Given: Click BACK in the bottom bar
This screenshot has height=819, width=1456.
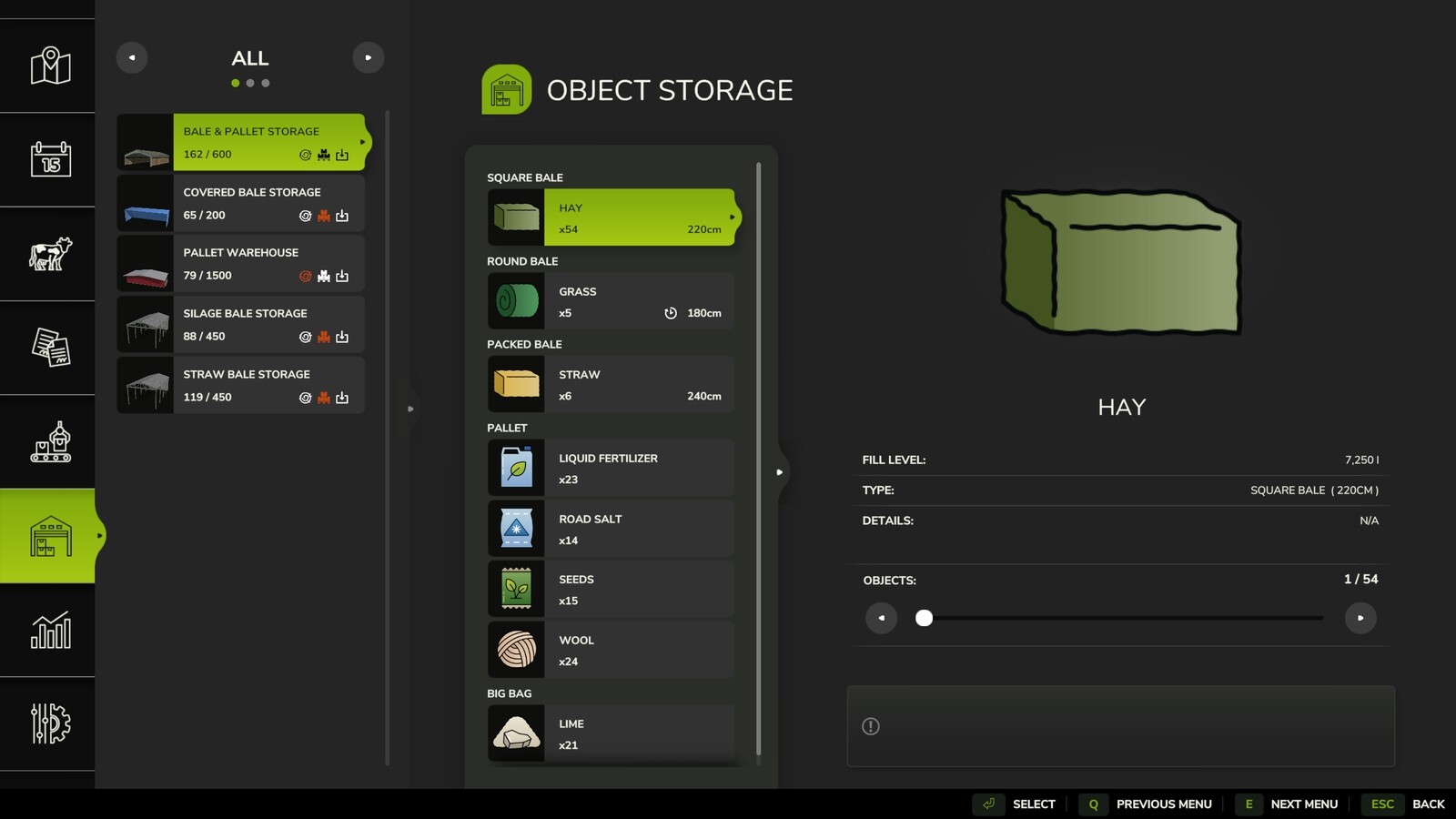Looking at the screenshot, I should coord(1429,804).
